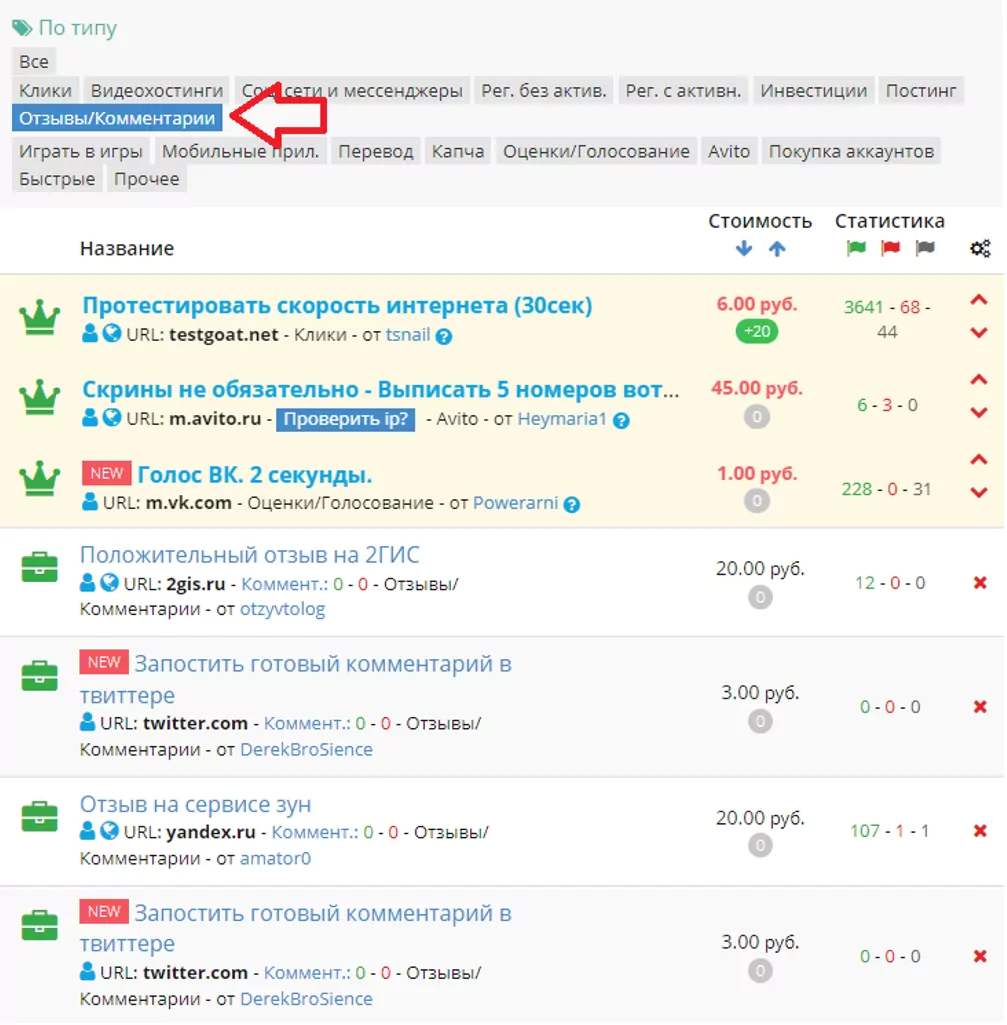The width and height of the screenshot is (1007, 1025).
Task: Click gray flag statistics icon
Action: tap(925, 248)
